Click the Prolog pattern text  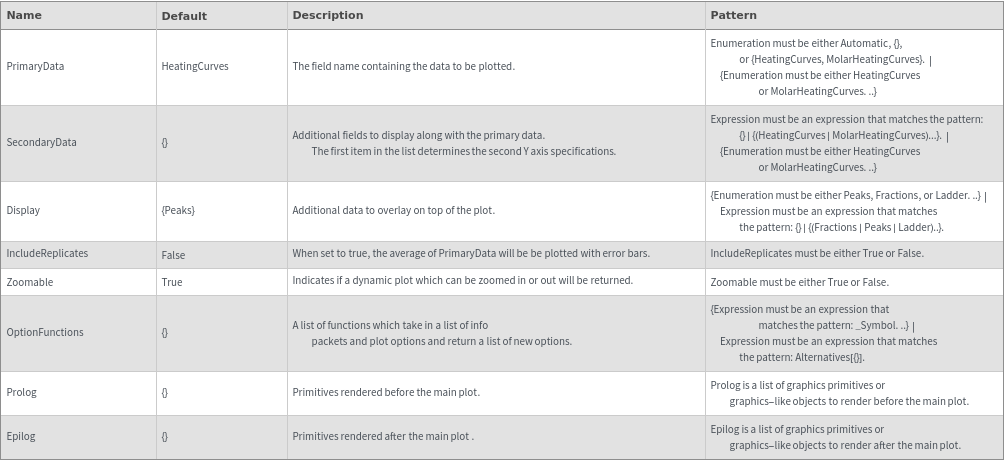(x=839, y=392)
